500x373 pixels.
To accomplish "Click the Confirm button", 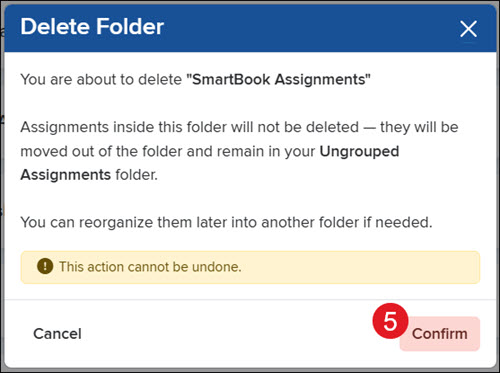I will 440,334.
